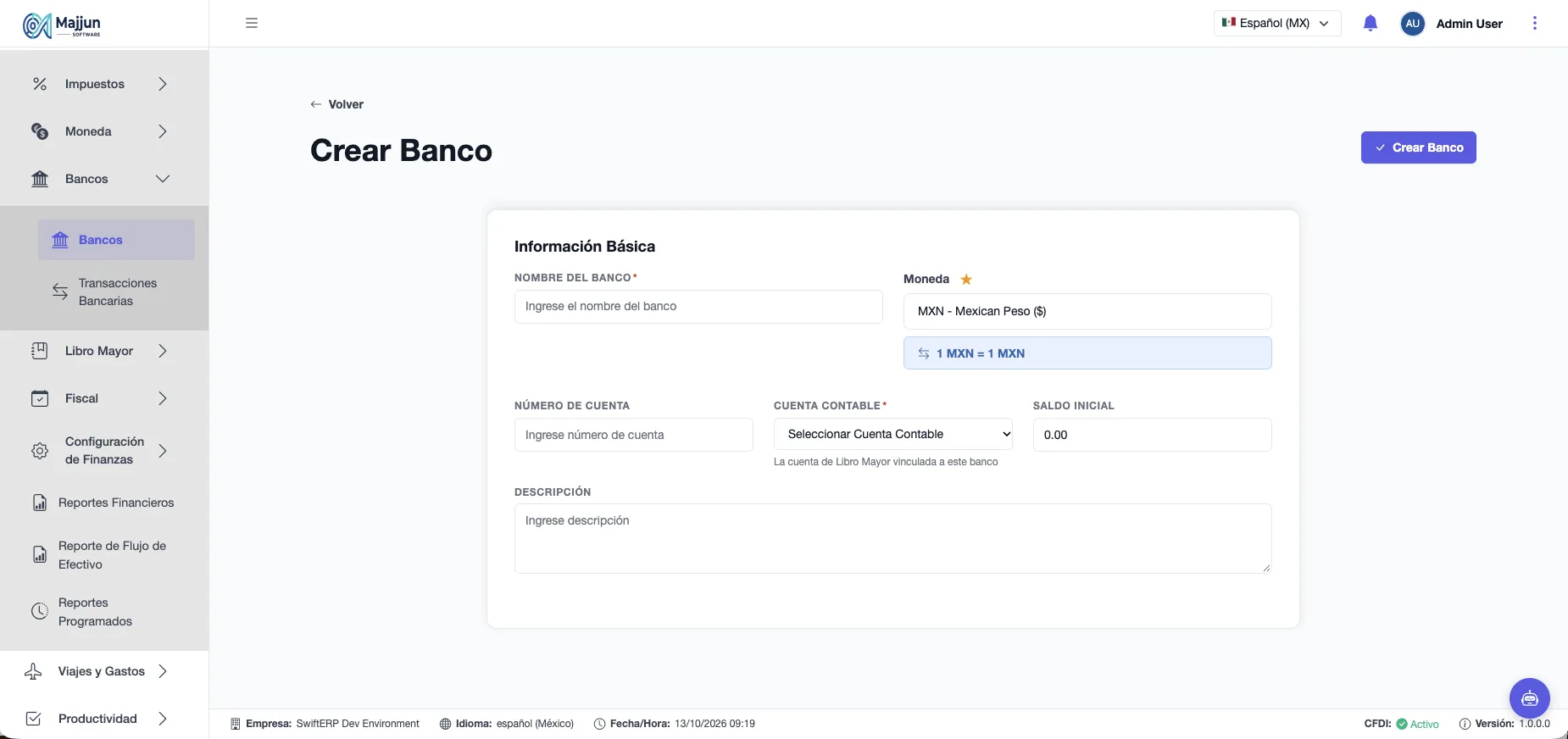
Task: Click the Fecha/Hora clock icon in footer
Action: pyautogui.click(x=599, y=724)
